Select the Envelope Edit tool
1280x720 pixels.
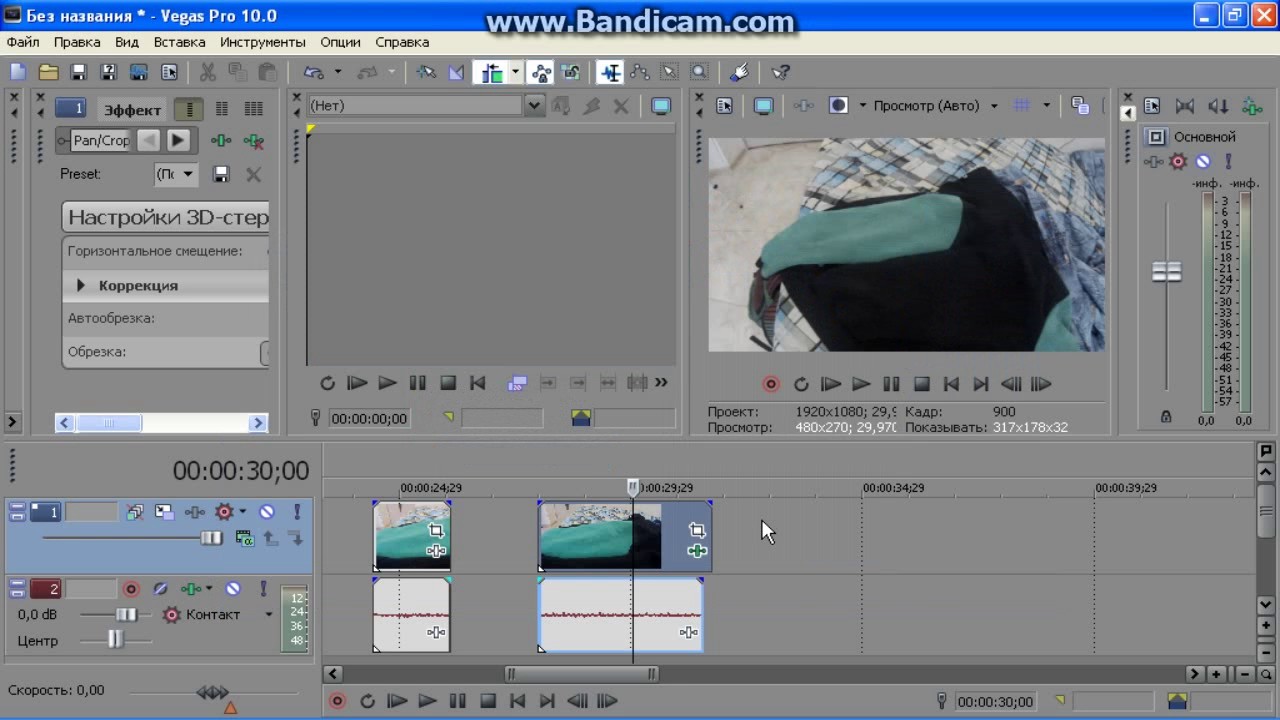click(x=640, y=72)
